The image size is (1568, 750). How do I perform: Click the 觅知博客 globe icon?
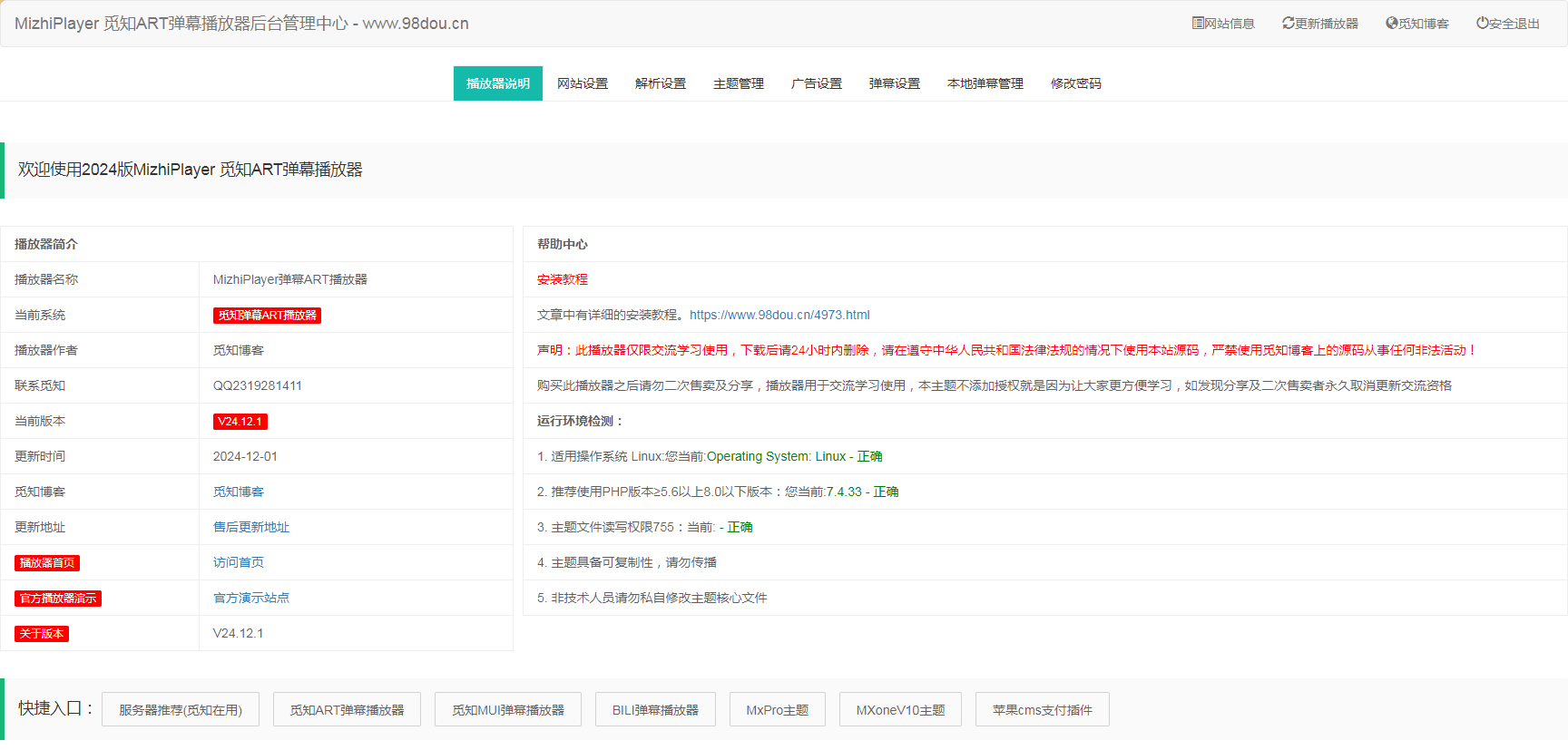click(1391, 24)
